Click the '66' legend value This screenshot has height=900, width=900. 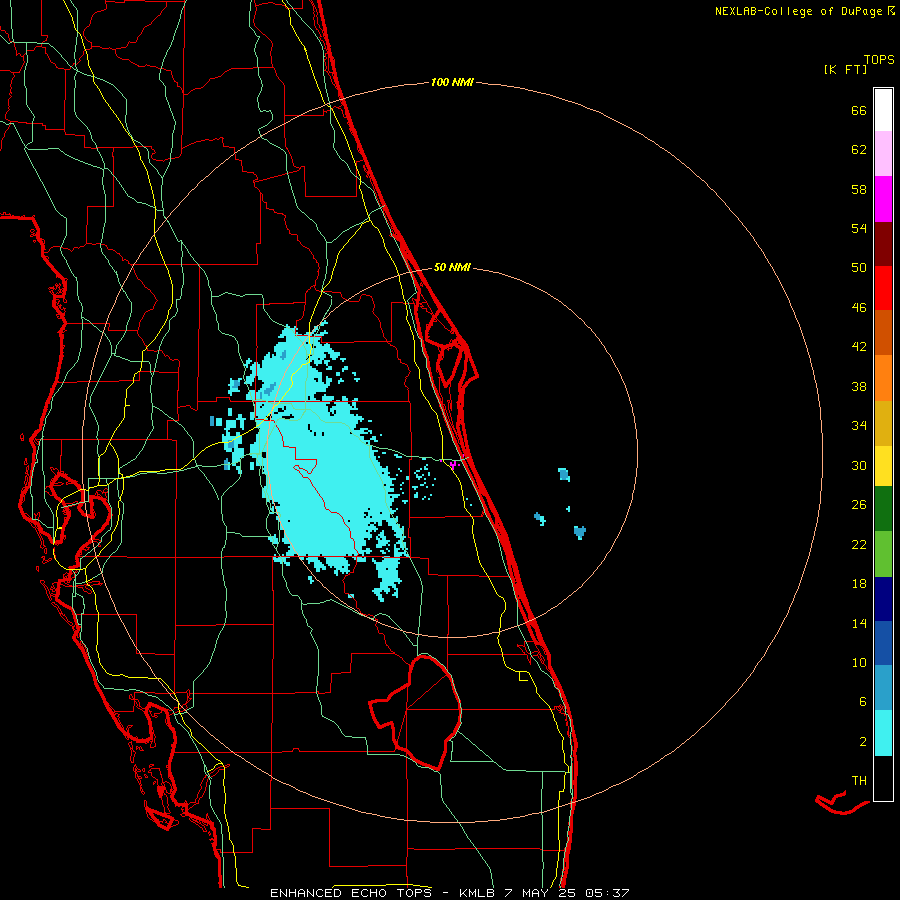point(859,110)
